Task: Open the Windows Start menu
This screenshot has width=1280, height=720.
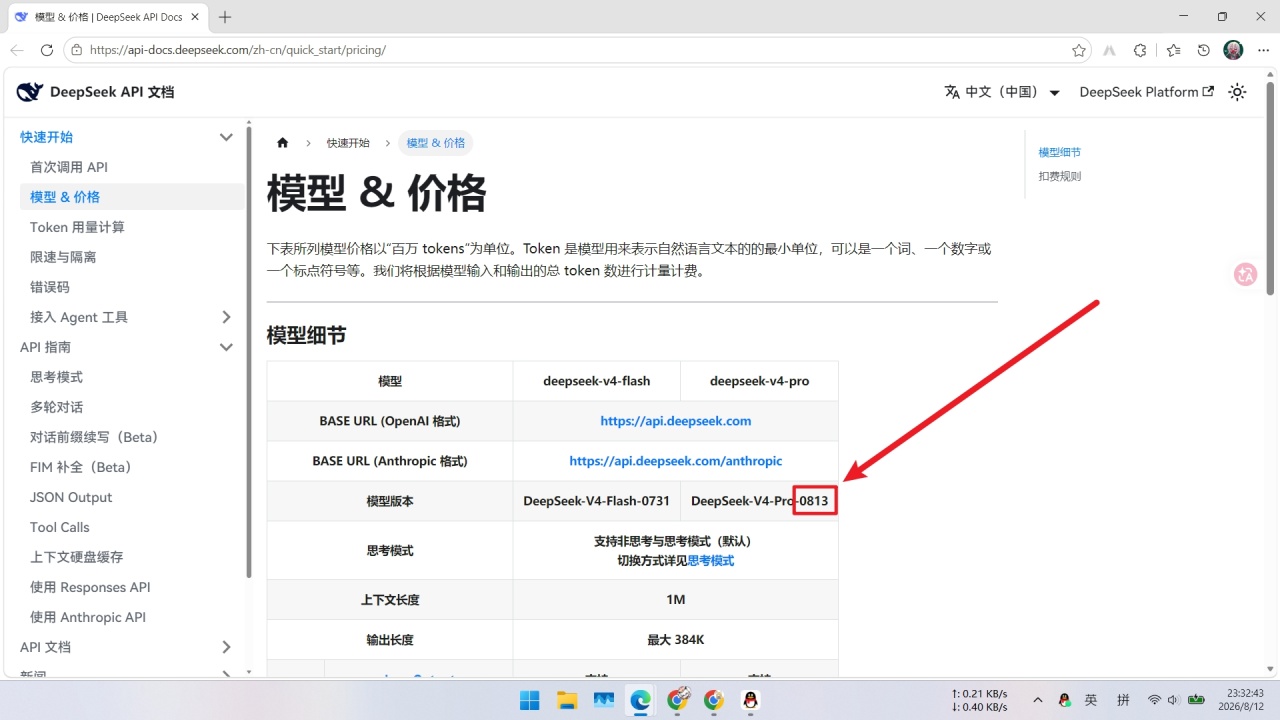Action: pyautogui.click(x=530, y=700)
